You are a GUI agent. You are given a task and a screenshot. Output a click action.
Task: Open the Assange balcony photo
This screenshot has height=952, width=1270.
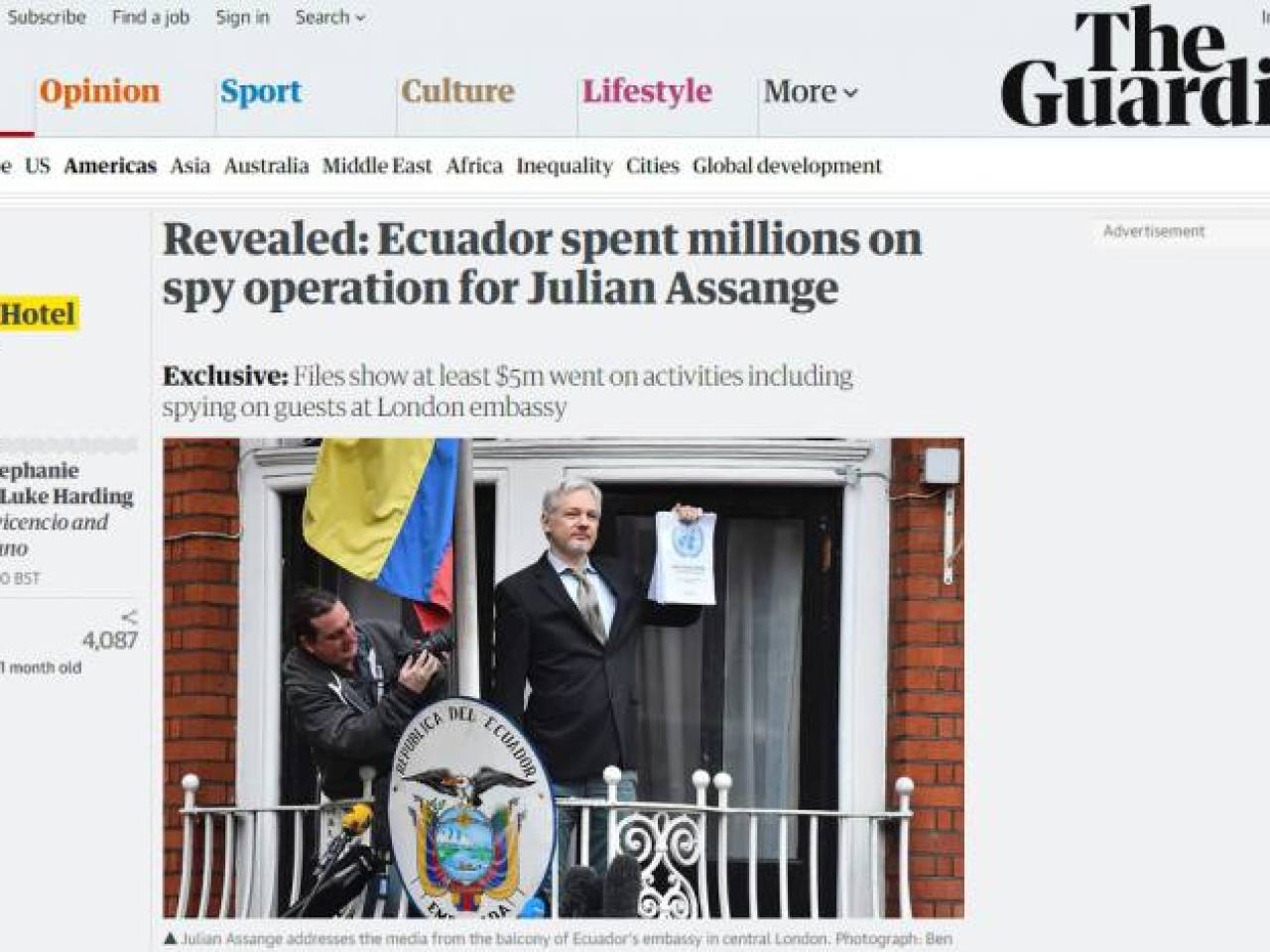point(564,678)
